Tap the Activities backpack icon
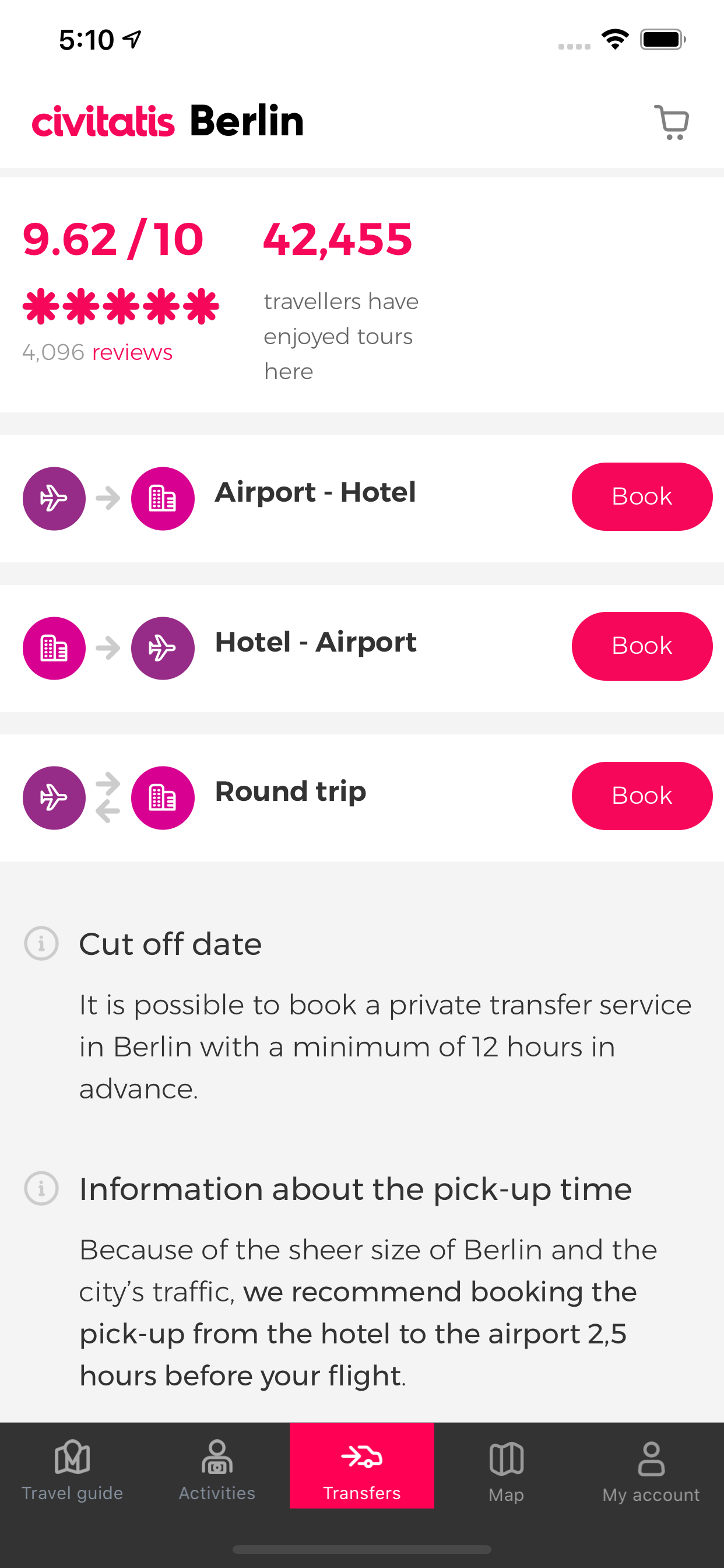The height and width of the screenshot is (1568, 724). [217, 1457]
